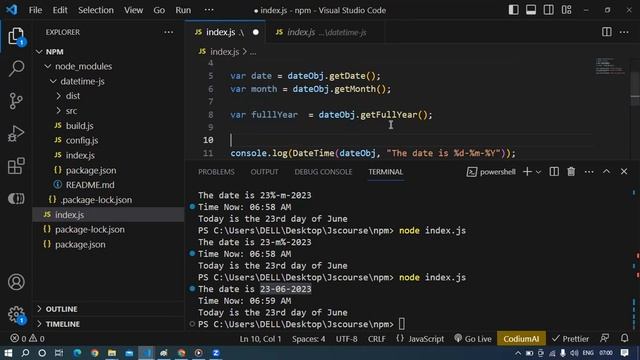Open terminal launch profile dropdown arrow
Screen dimensions: 640x360
(538, 172)
